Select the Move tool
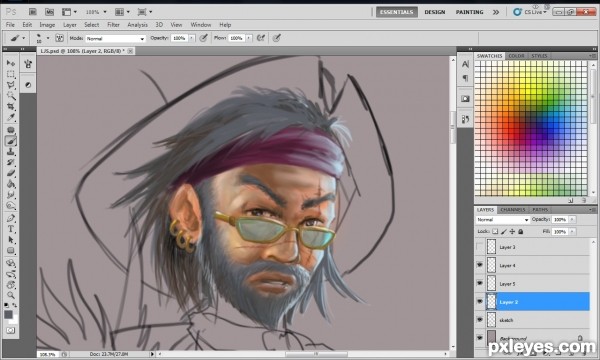Image resolution: width=600 pixels, height=360 pixels. [11, 63]
